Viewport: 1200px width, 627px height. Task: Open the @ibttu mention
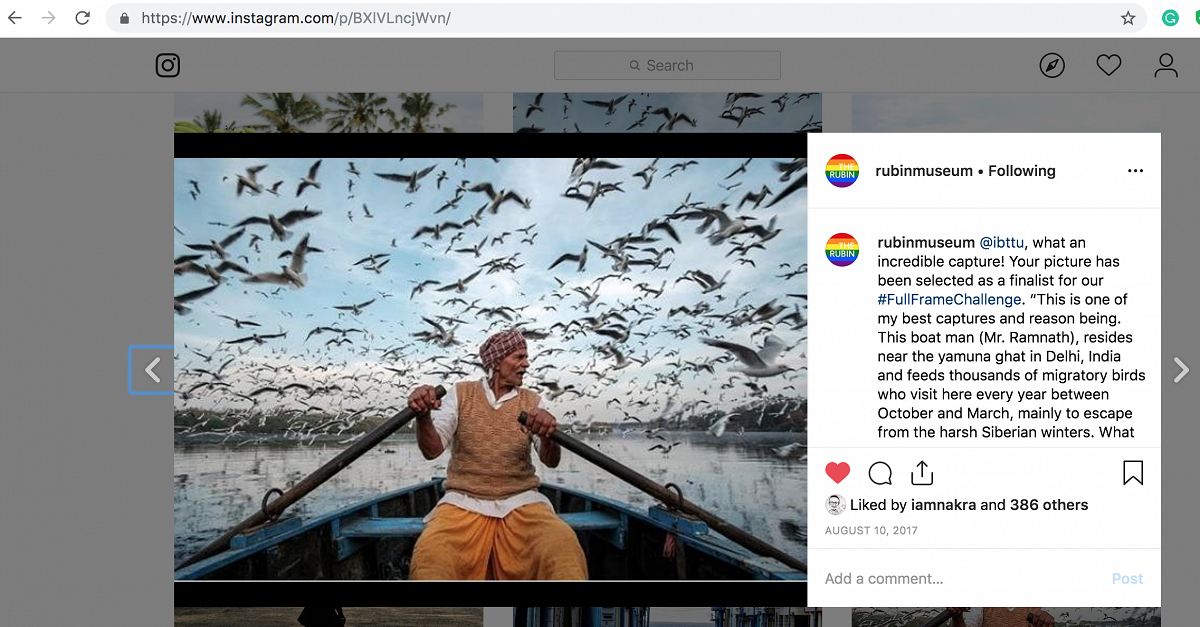1002,242
